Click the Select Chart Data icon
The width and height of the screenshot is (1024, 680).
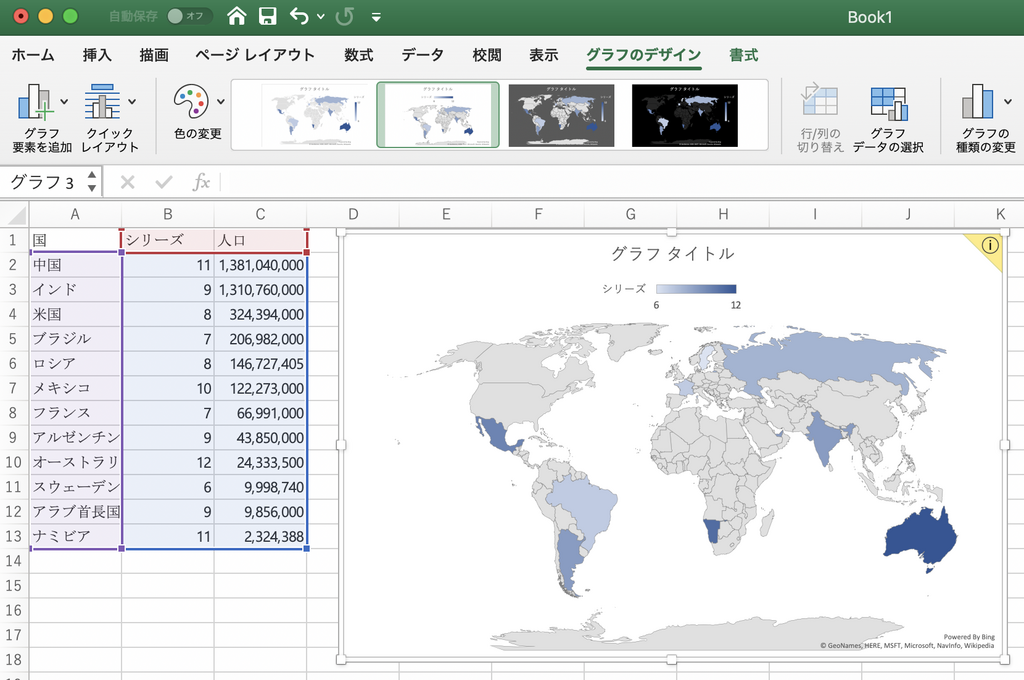(x=888, y=103)
